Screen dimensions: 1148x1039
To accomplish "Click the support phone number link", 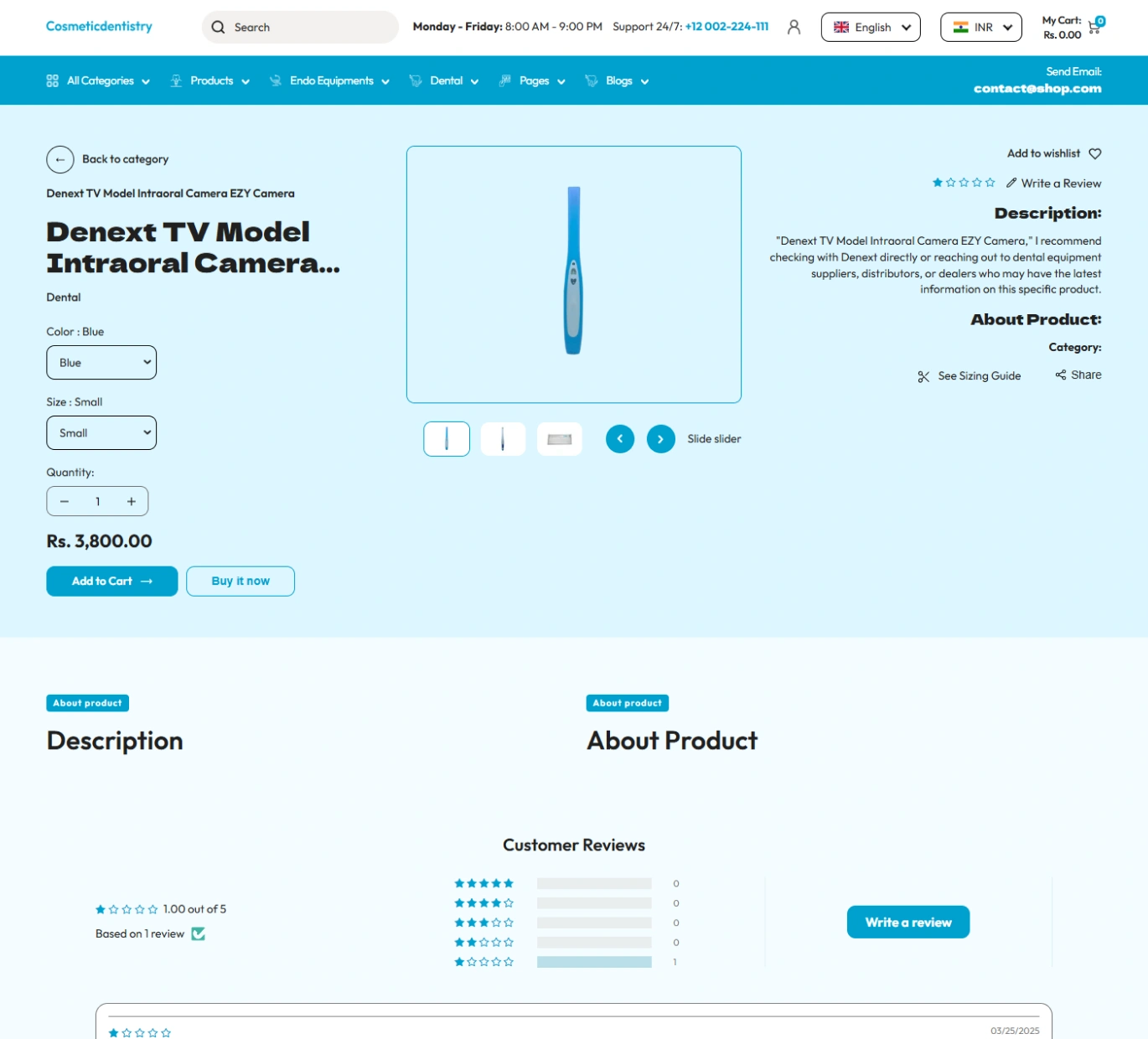I will coord(727,27).
